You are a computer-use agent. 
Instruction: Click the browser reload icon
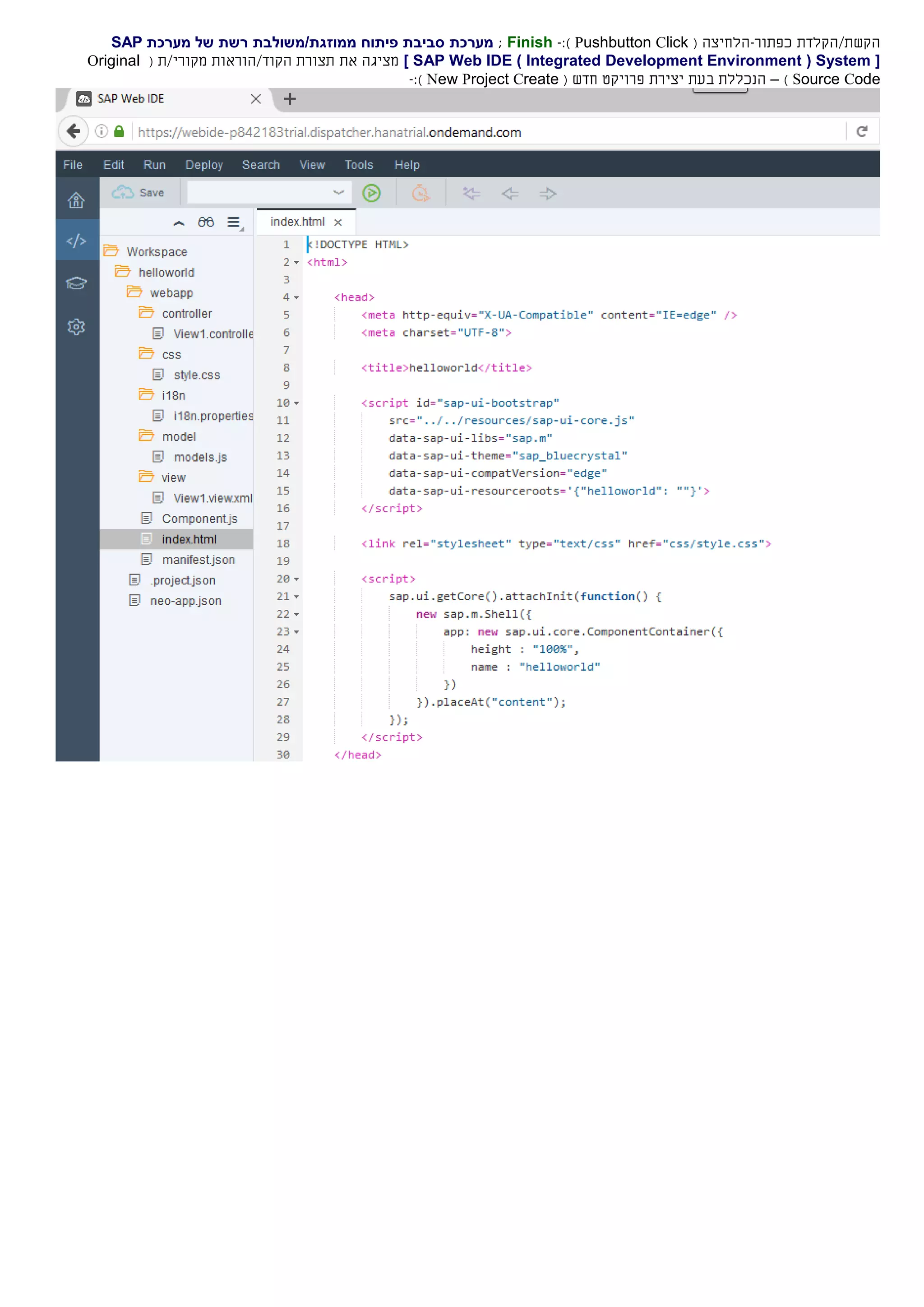862,131
